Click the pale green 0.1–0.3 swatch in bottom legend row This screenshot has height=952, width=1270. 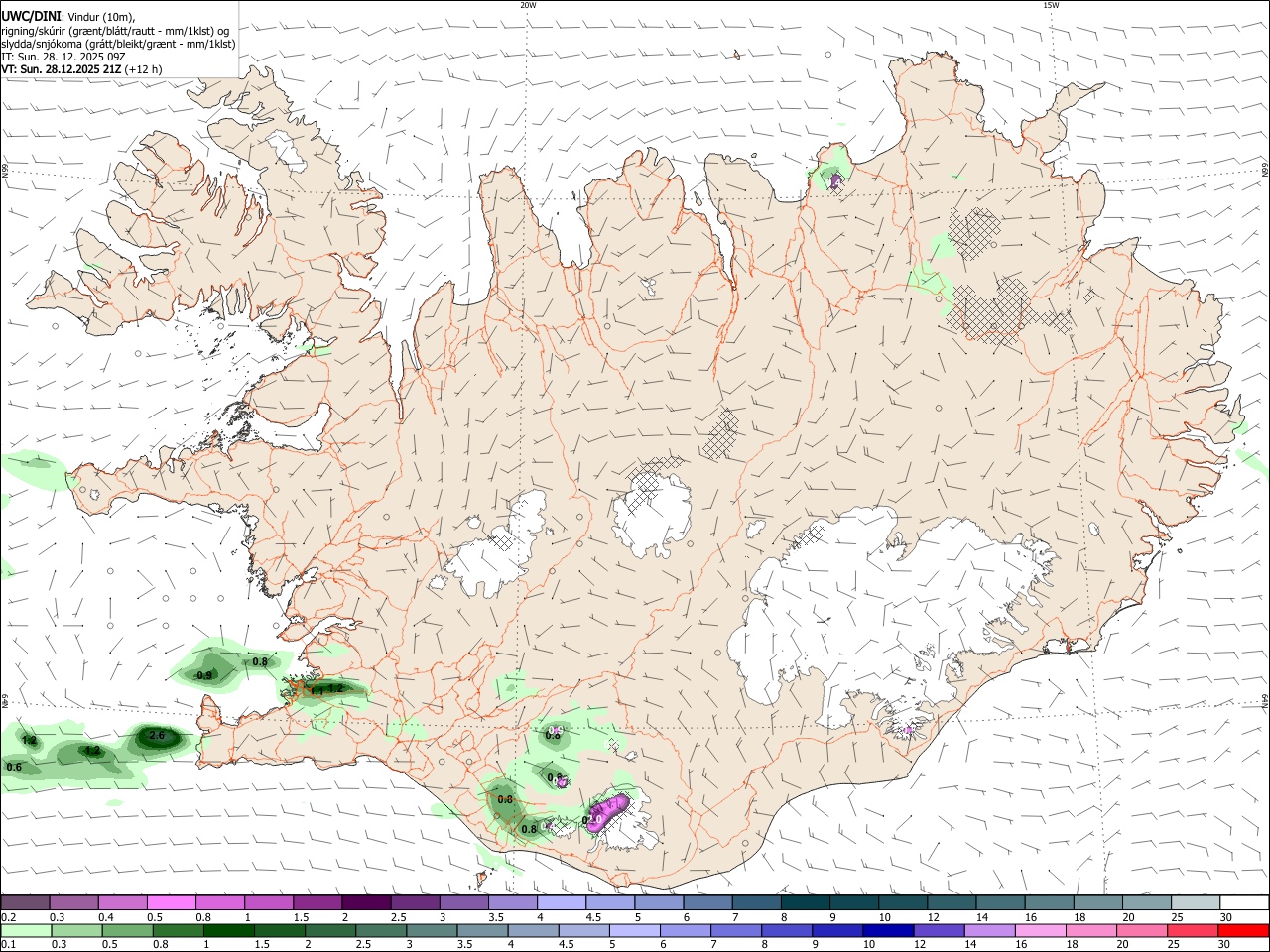[26, 930]
